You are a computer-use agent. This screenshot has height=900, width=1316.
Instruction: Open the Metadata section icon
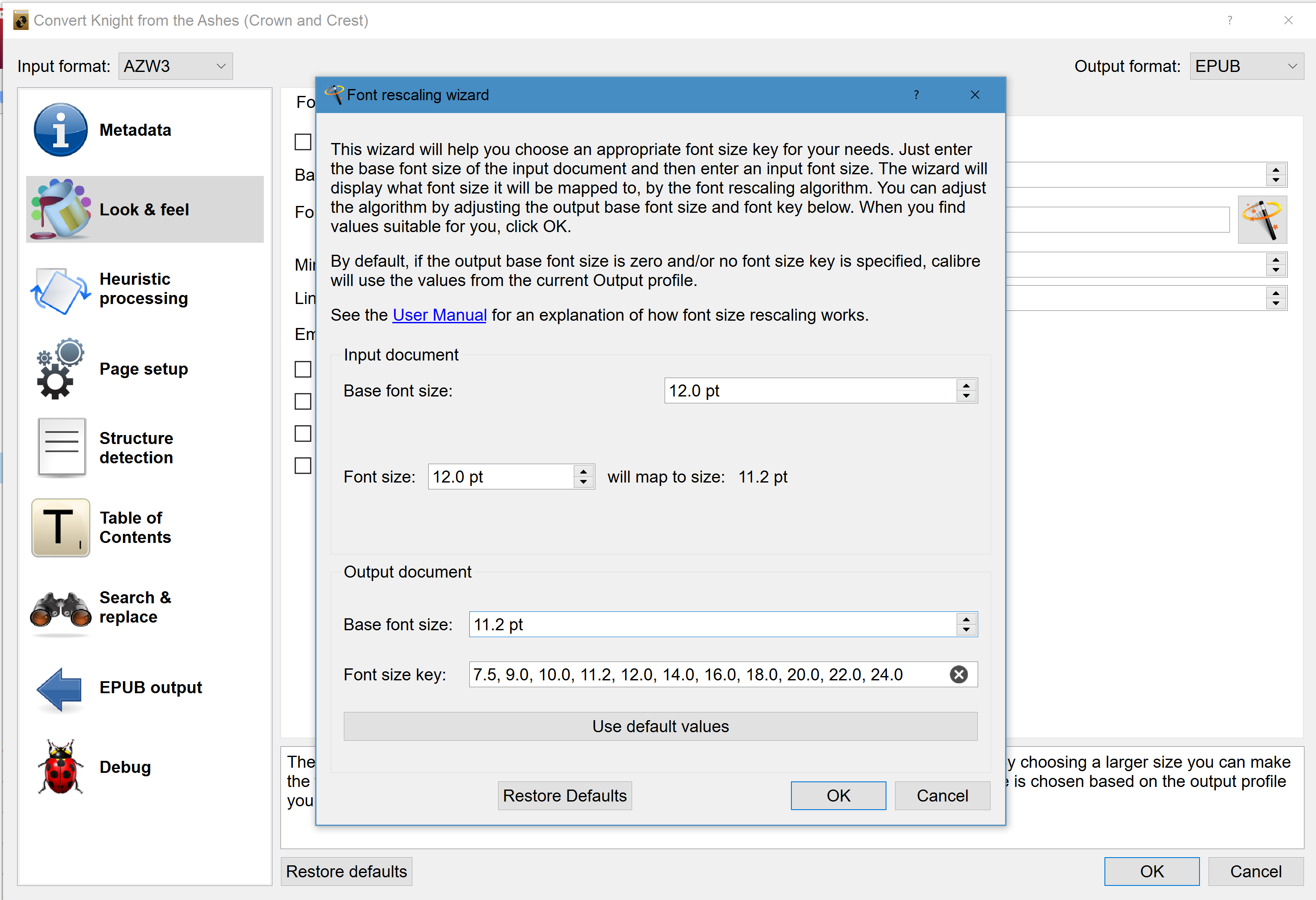(x=60, y=130)
